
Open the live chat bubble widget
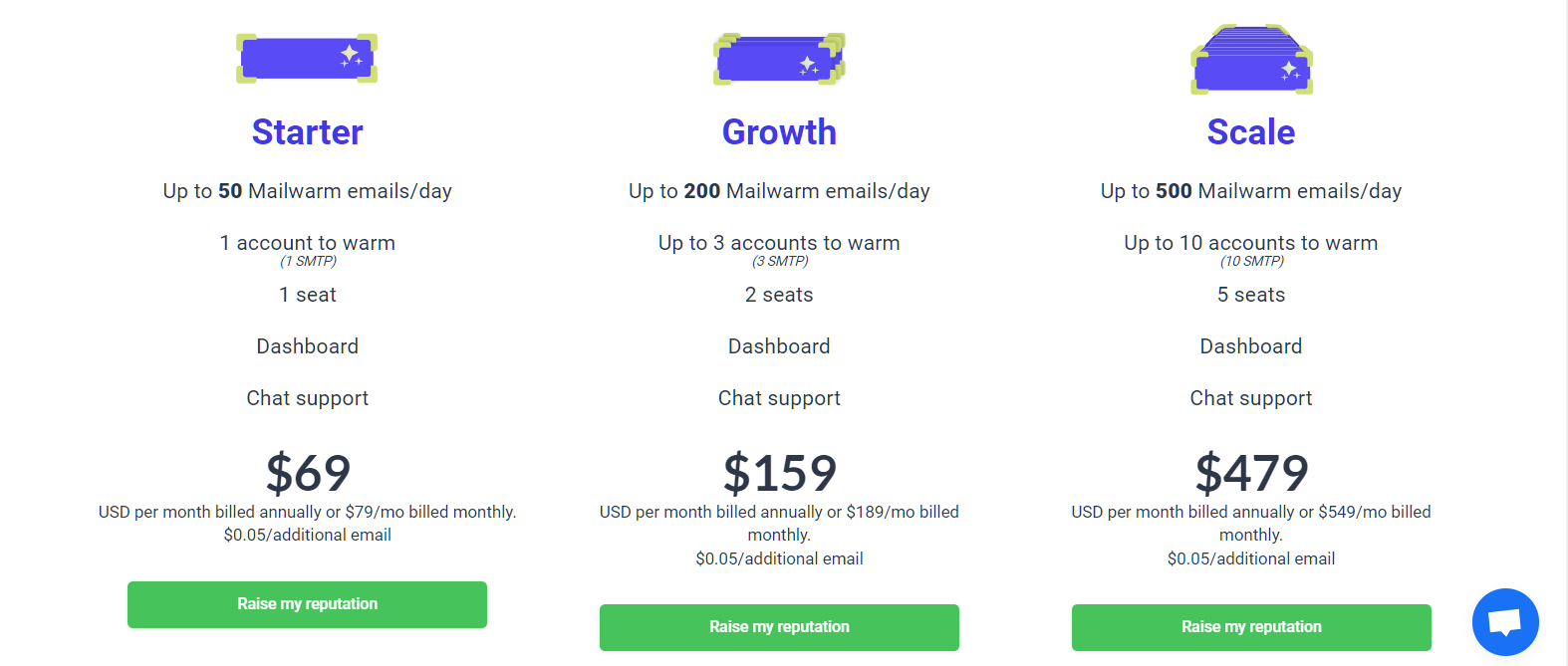[x=1504, y=622]
